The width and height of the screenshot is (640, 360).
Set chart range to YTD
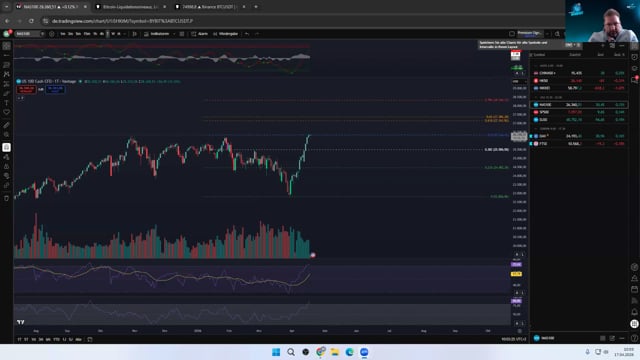56,339
